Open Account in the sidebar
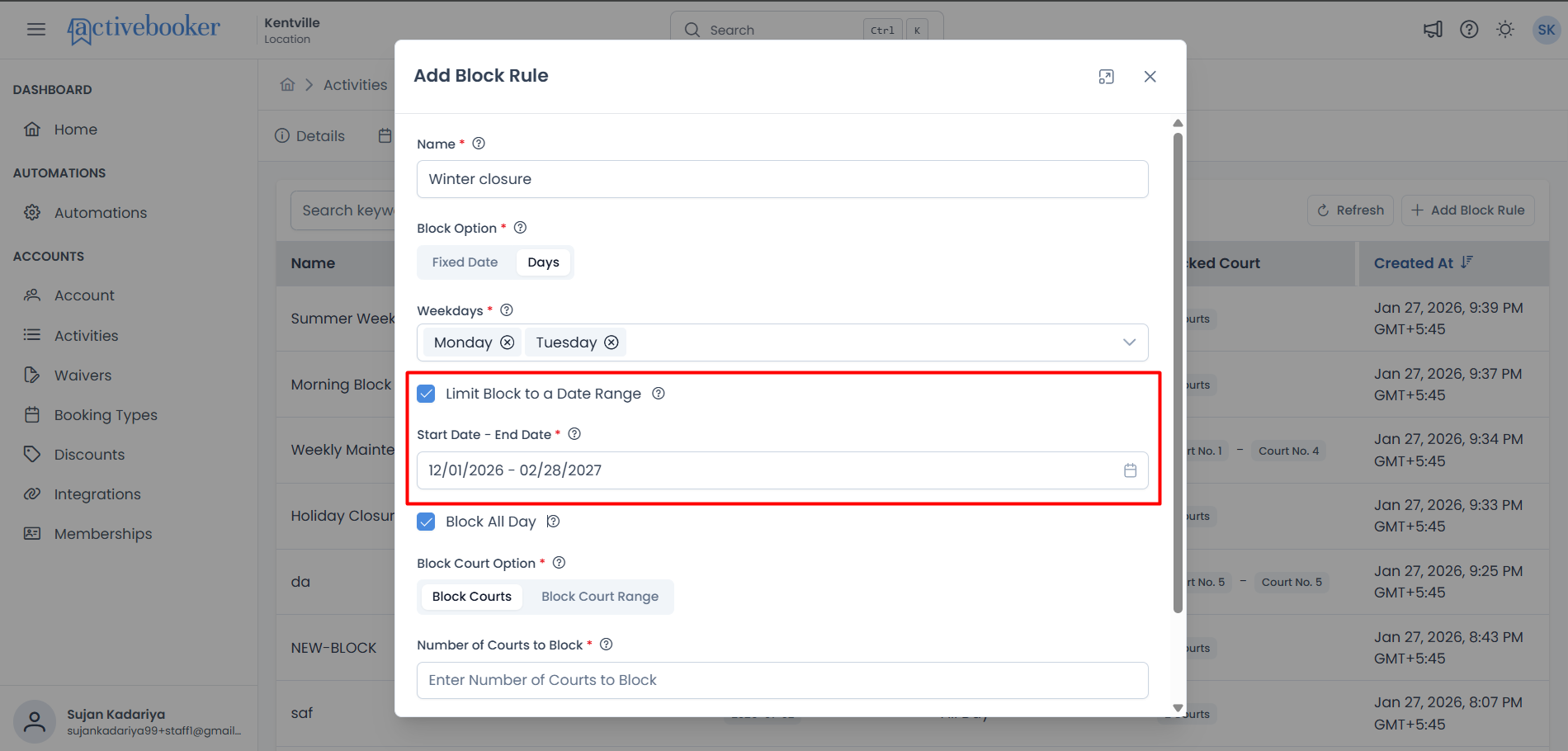The height and width of the screenshot is (751, 1568). pos(84,295)
